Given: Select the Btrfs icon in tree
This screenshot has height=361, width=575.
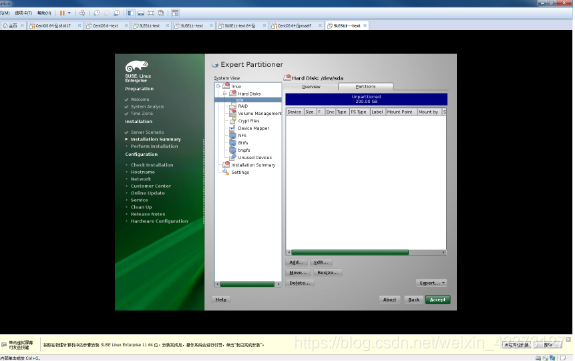Looking at the screenshot, I should tap(233, 143).
